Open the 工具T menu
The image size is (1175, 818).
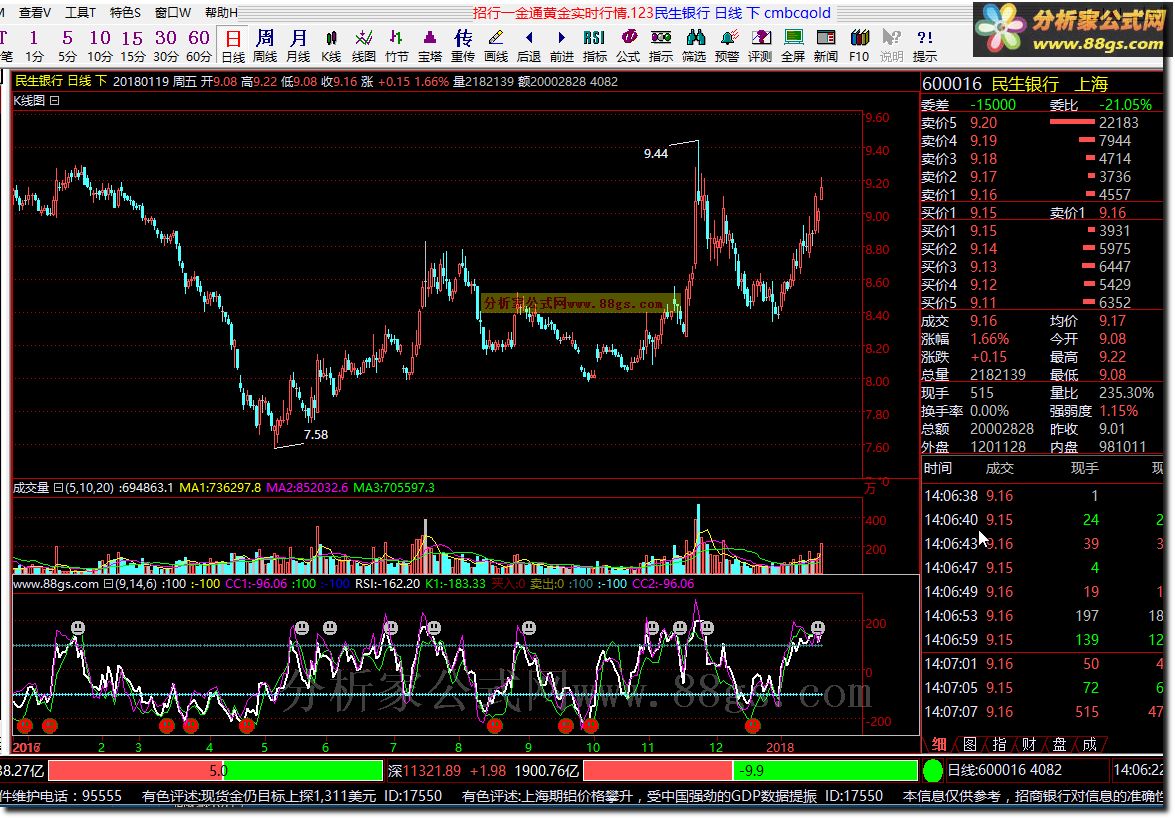(x=79, y=12)
